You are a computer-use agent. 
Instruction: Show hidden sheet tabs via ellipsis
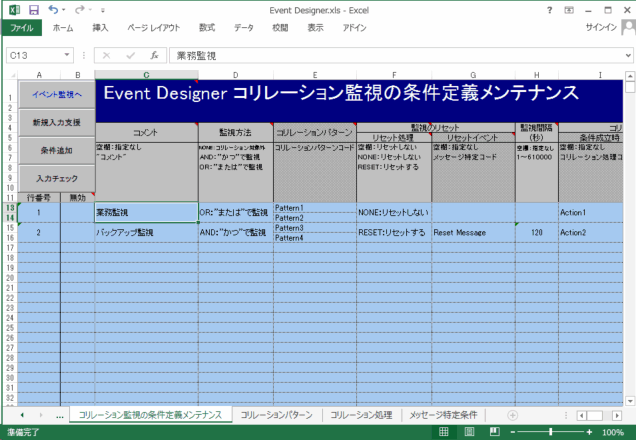click(x=60, y=416)
